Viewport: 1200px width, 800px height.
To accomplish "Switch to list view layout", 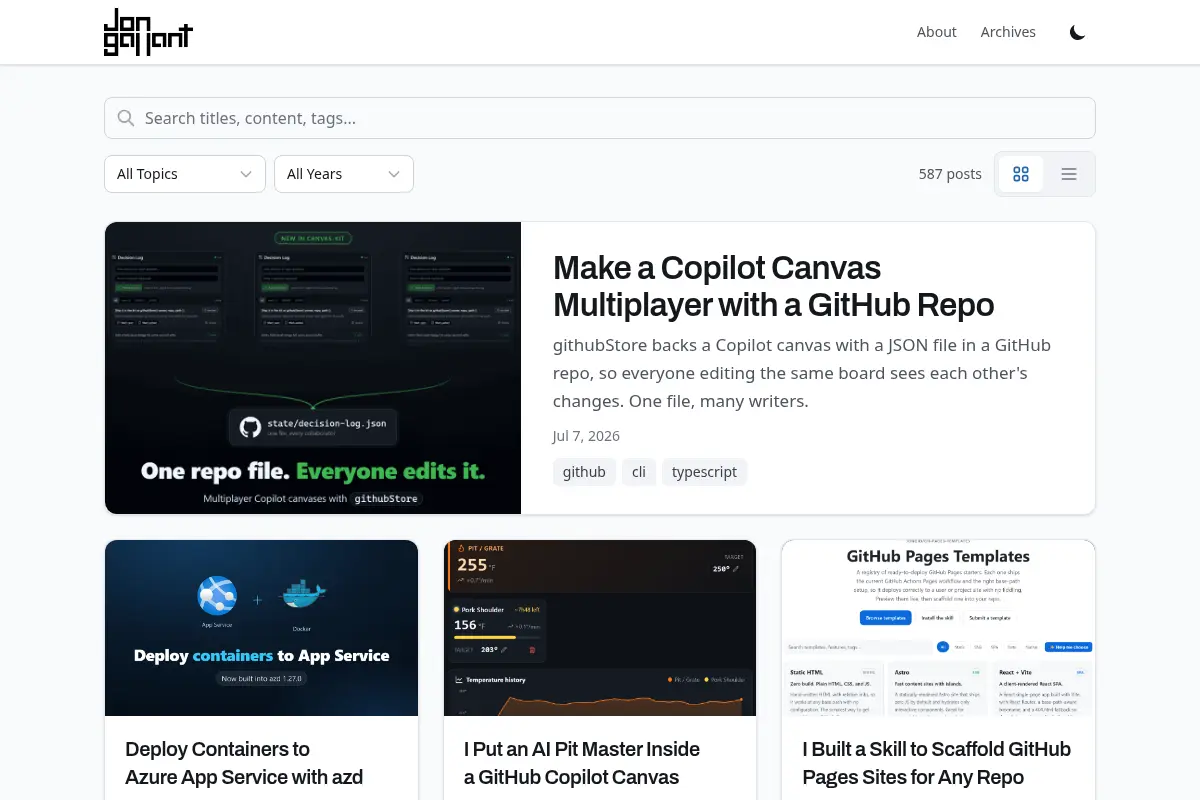I will tap(1069, 174).
